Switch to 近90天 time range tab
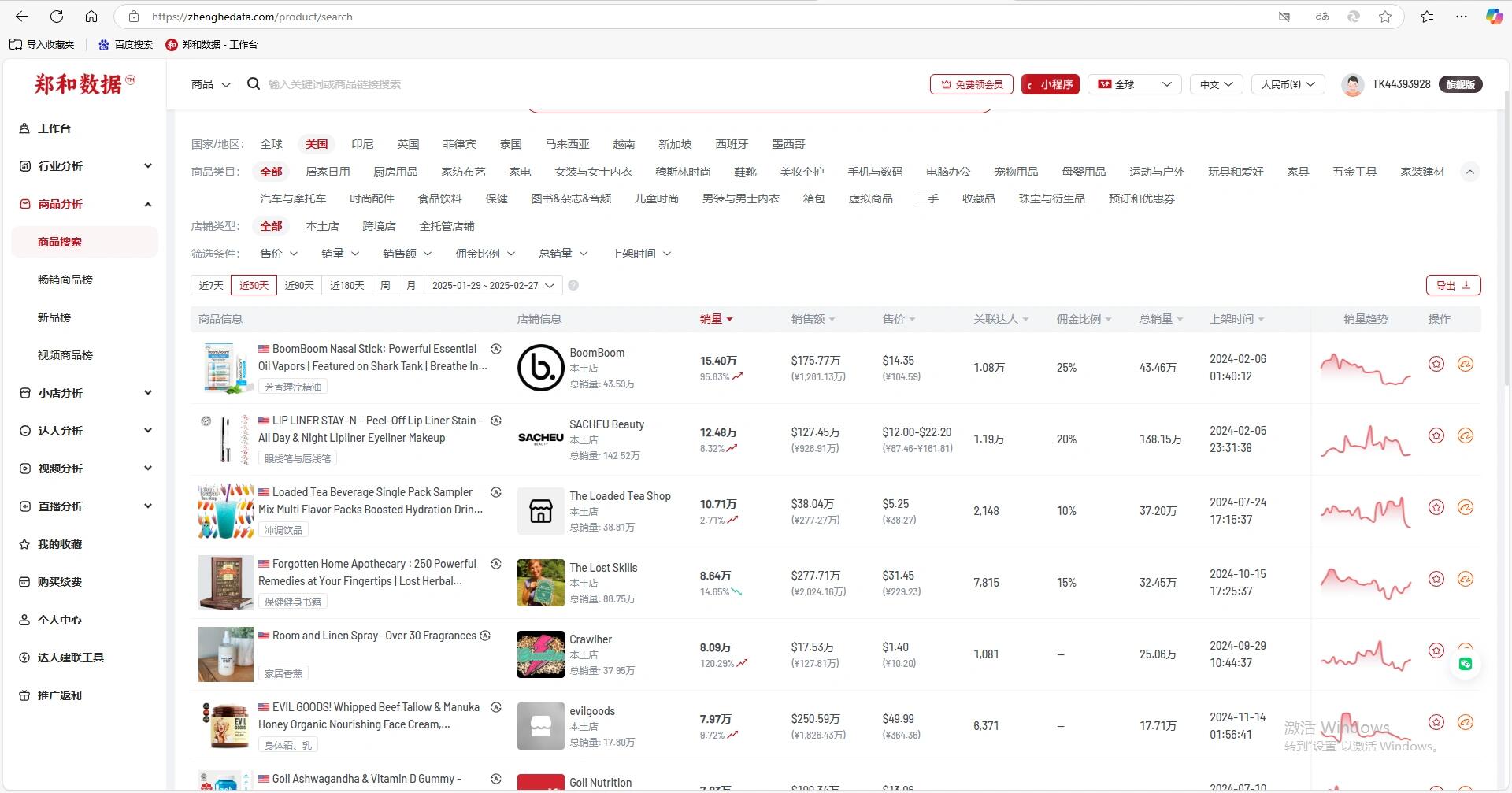Viewport: 1512px width, 793px height. tap(299, 285)
